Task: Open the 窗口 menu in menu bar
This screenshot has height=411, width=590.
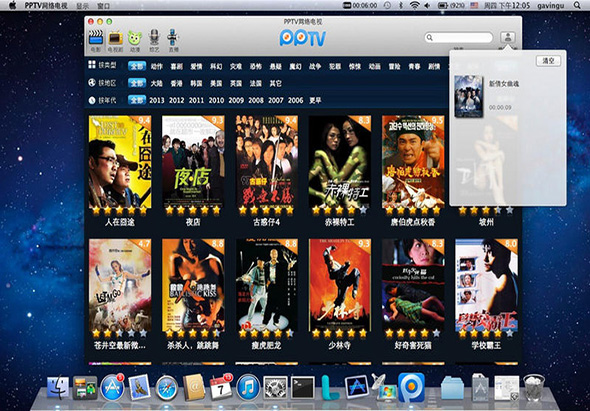Action: pos(104,6)
